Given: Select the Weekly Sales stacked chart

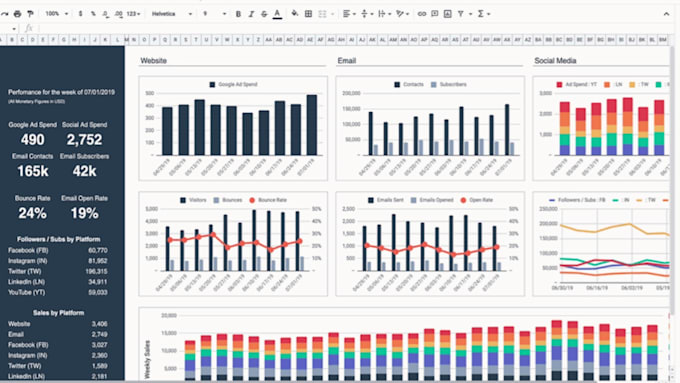Looking at the screenshot, I should (405, 345).
